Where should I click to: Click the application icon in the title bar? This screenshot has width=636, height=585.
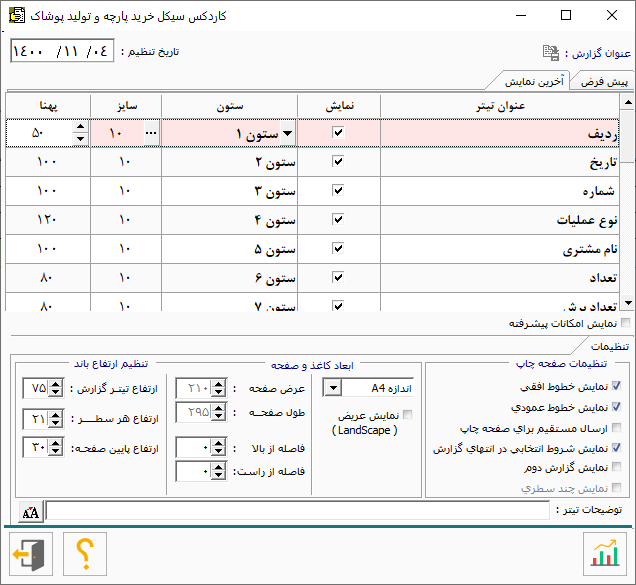tap(17, 15)
